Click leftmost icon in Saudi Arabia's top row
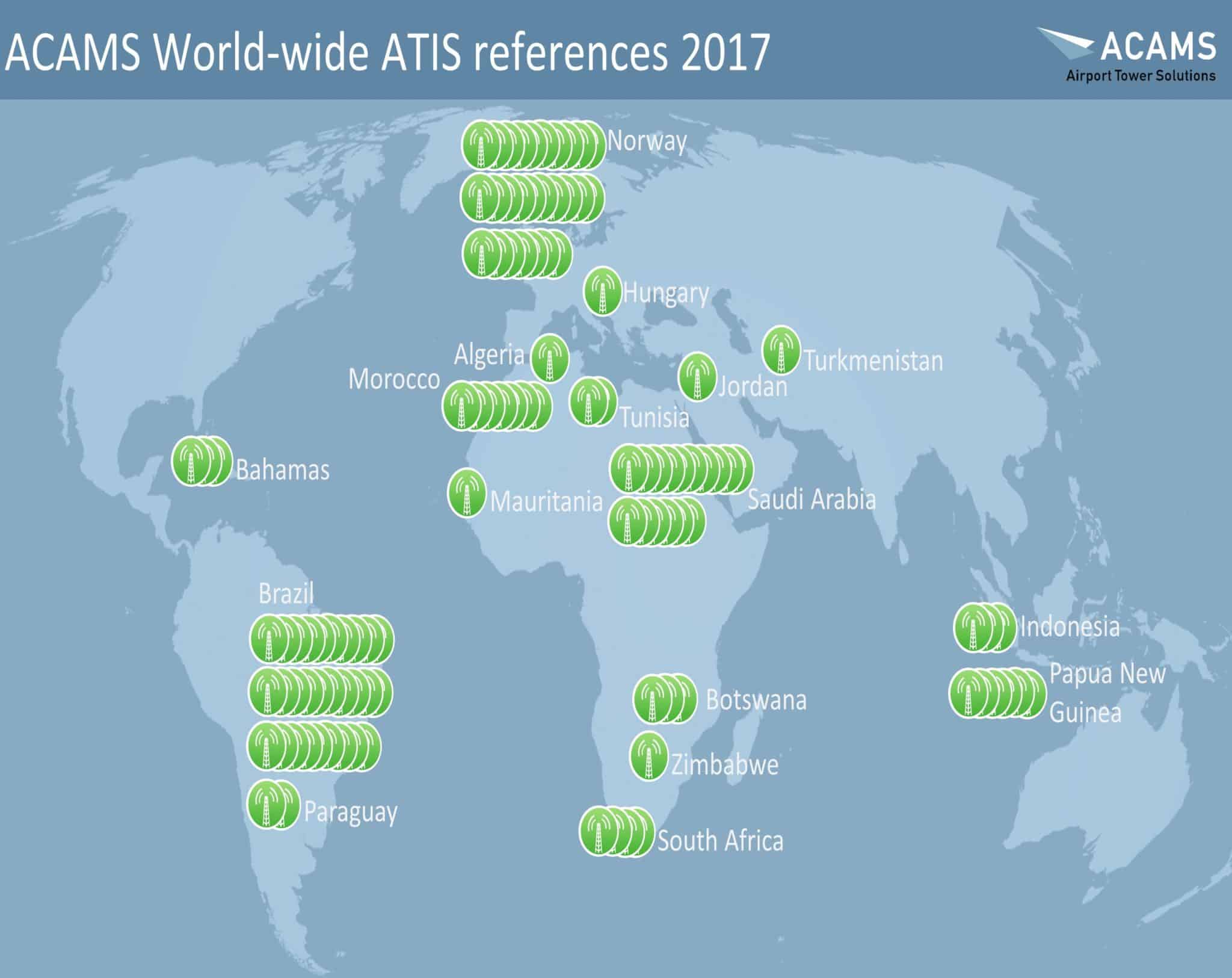1232x978 pixels. click(629, 469)
